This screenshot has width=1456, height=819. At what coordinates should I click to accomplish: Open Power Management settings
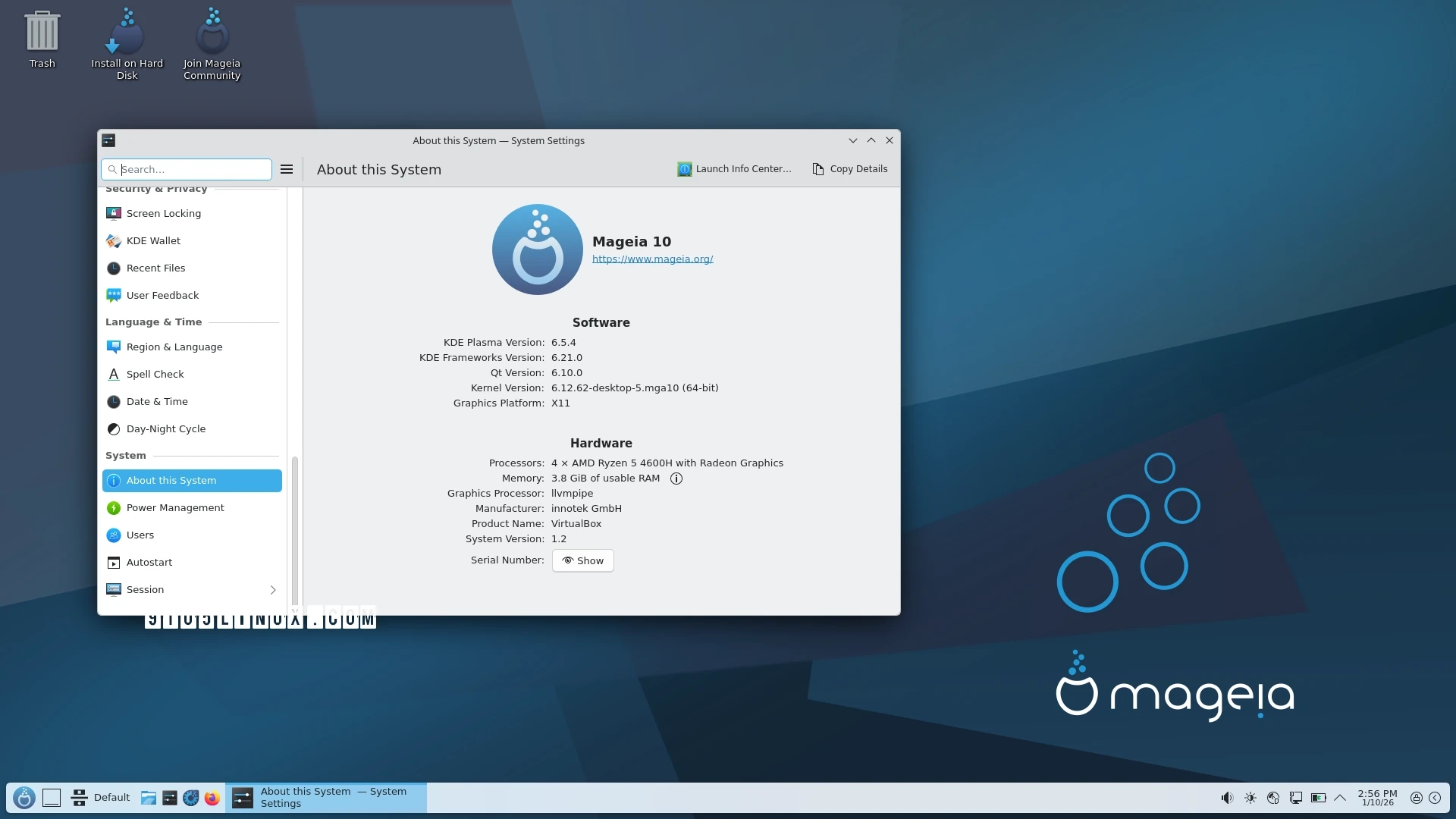point(175,507)
